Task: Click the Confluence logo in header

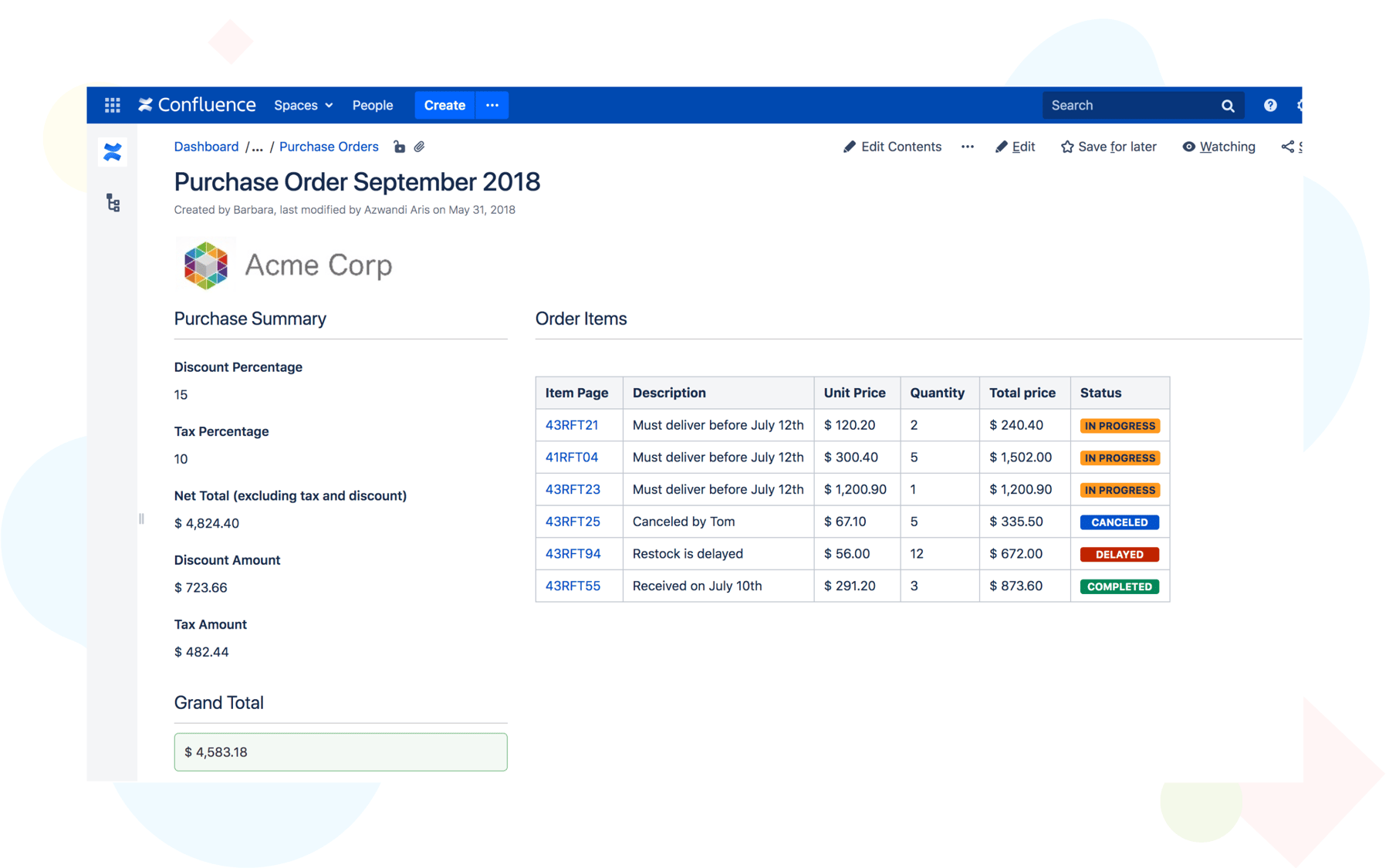Action: click(x=198, y=105)
